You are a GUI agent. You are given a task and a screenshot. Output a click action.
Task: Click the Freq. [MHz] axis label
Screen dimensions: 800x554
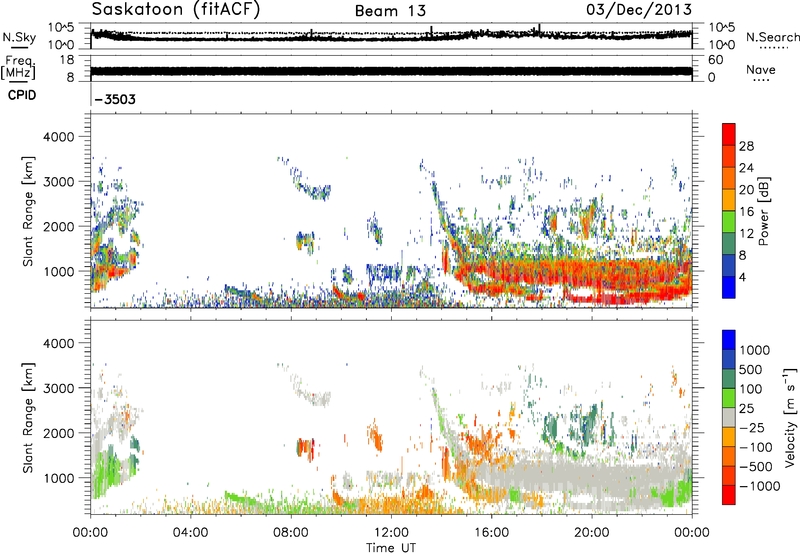[x=18, y=68]
